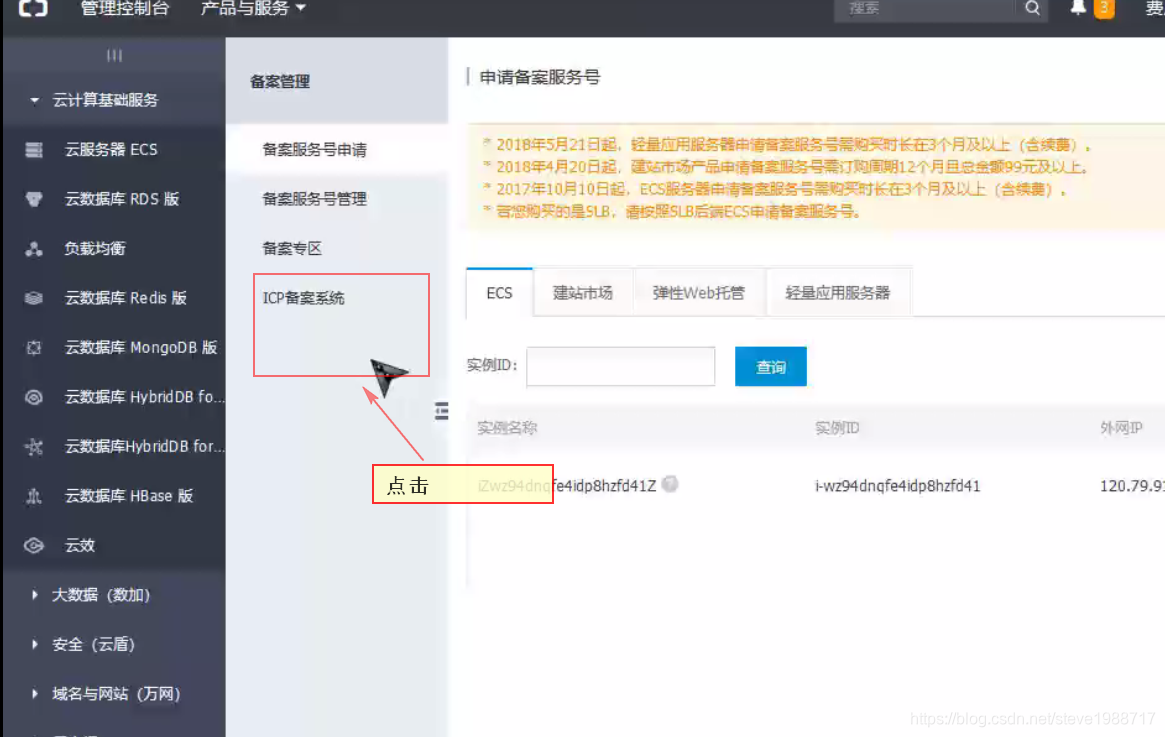Image resolution: width=1165 pixels, height=737 pixels.
Task: Click the orange notification count badge
Action: pos(1104,8)
